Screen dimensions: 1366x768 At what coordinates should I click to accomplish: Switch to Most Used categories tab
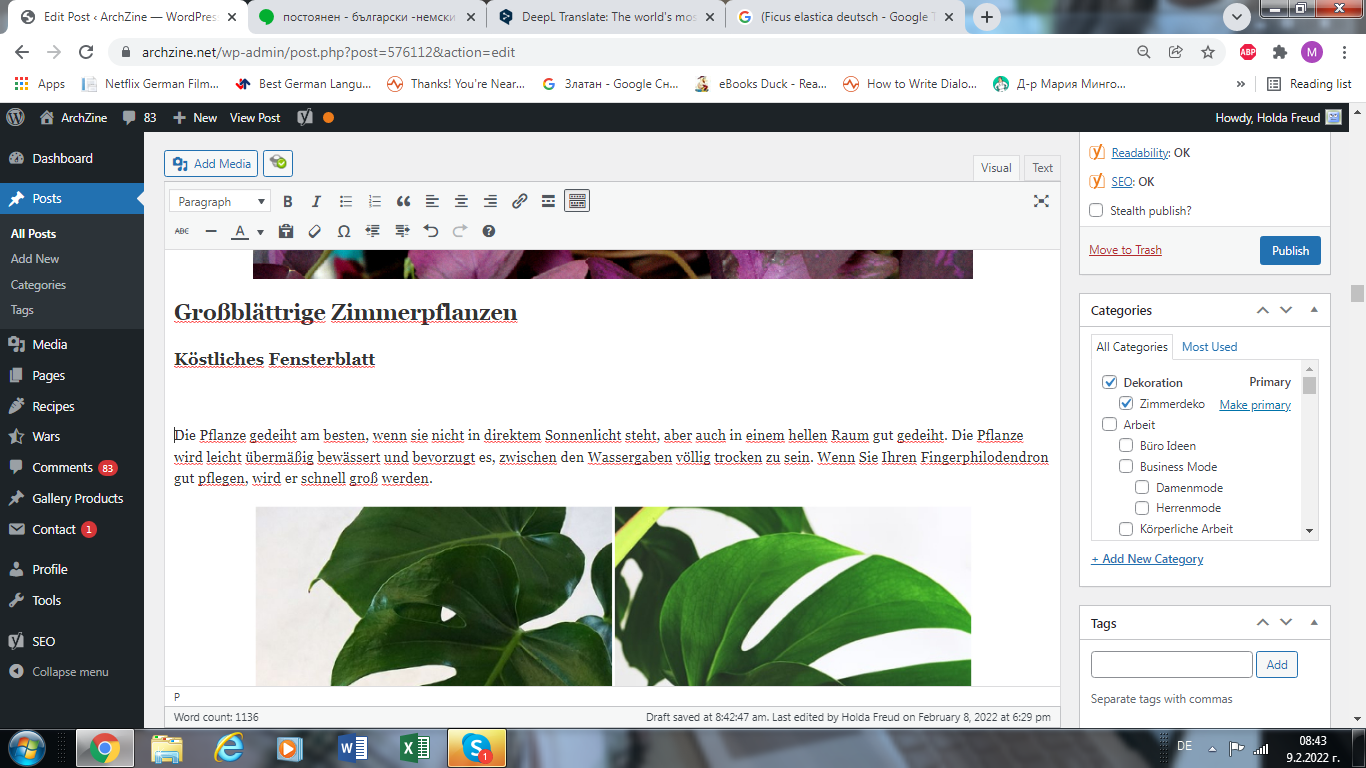1209,347
